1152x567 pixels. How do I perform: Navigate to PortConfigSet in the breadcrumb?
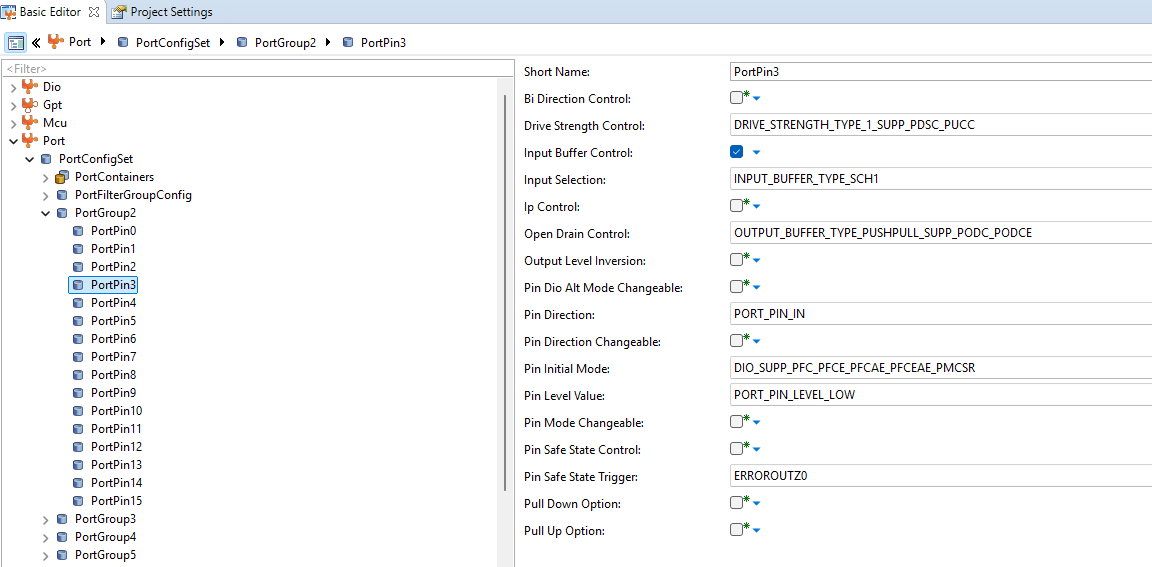pyautogui.click(x=172, y=42)
